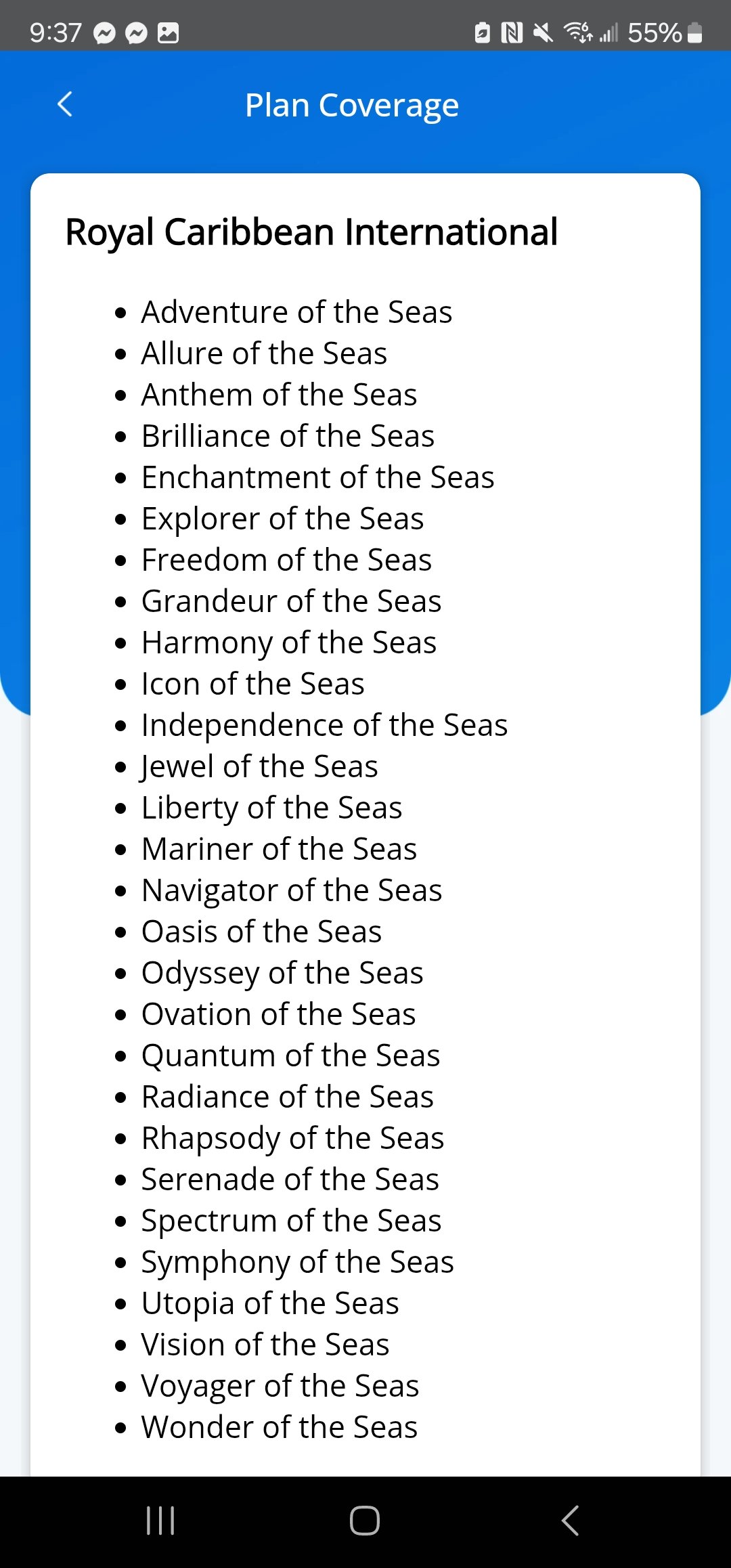This screenshot has height=1568, width=731.
Task: Tap the battery status icon
Action: click(694, 32)
